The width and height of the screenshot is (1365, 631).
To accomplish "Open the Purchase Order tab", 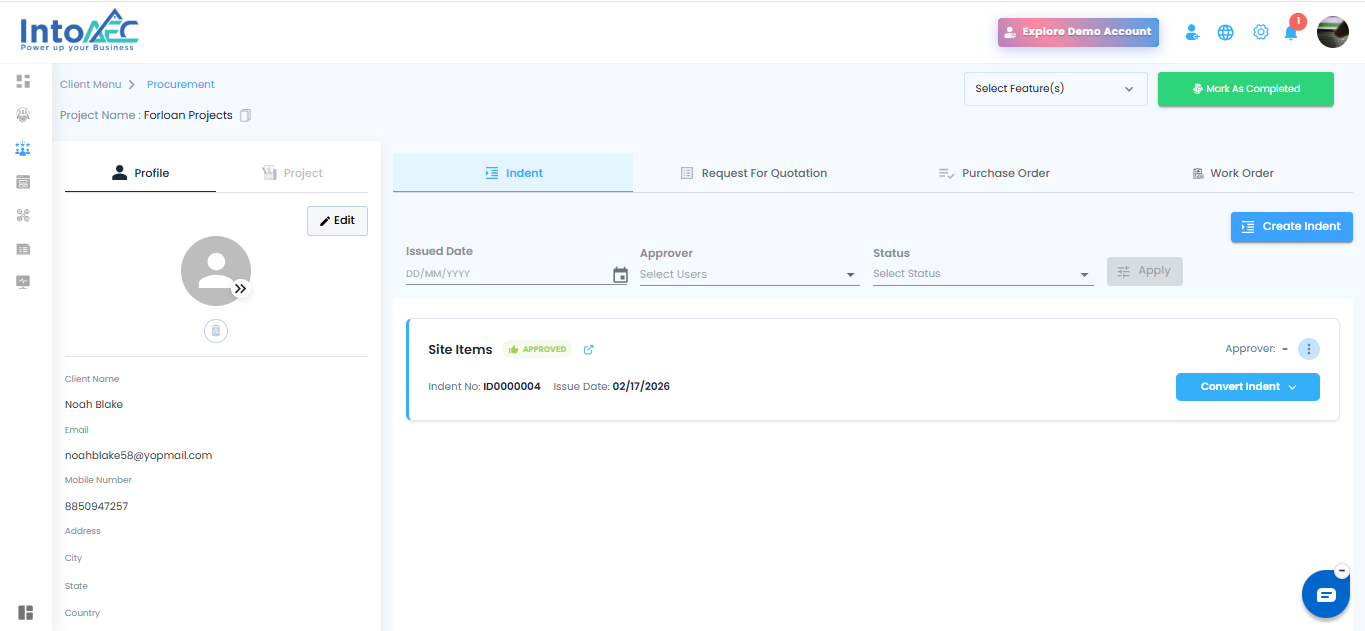I will 993,173.
